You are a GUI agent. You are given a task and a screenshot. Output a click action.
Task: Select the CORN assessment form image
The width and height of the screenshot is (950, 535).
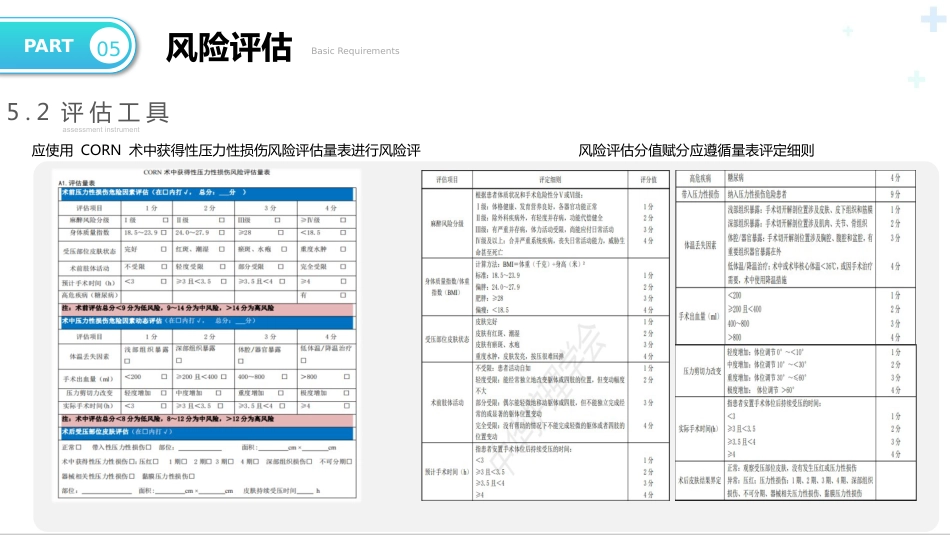206,334
